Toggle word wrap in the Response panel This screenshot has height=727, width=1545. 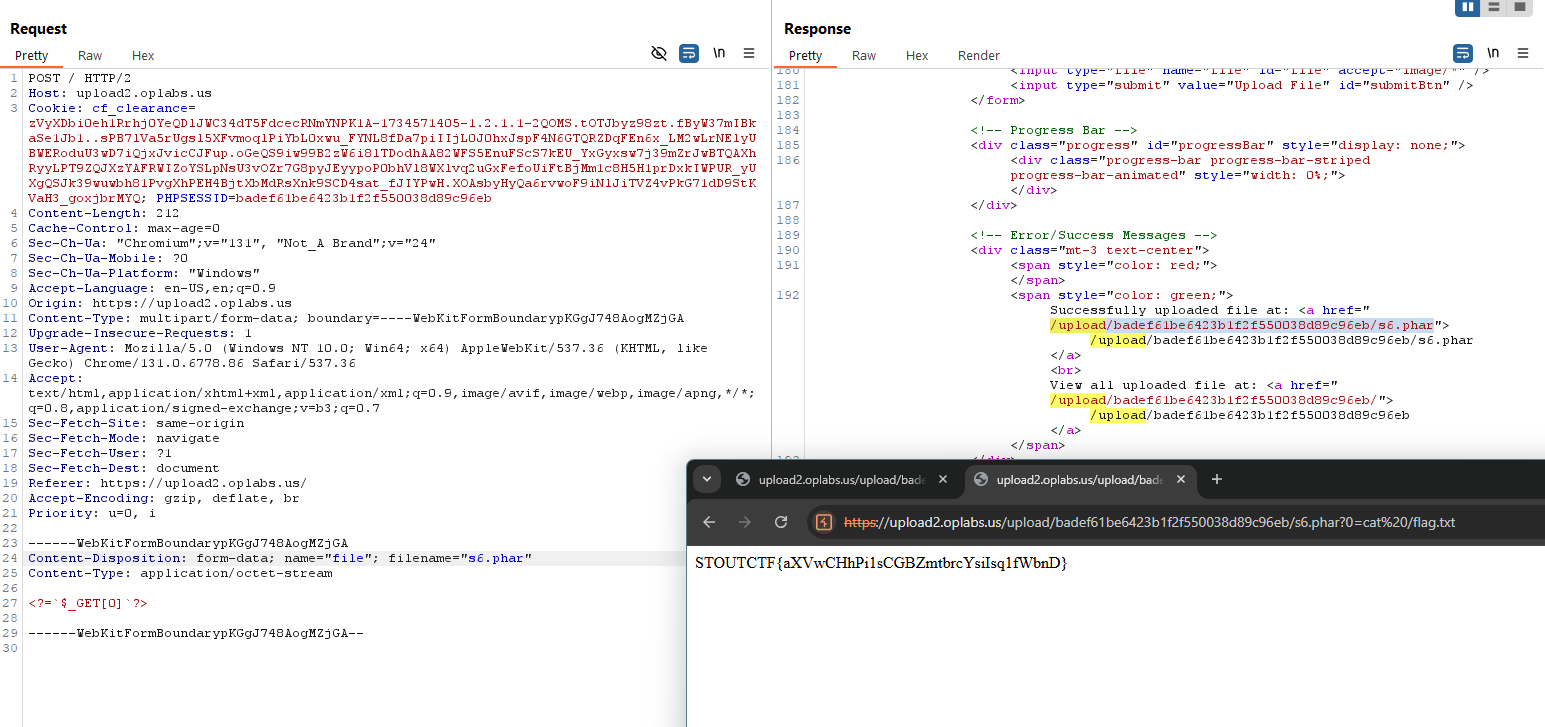[1463, 54]
